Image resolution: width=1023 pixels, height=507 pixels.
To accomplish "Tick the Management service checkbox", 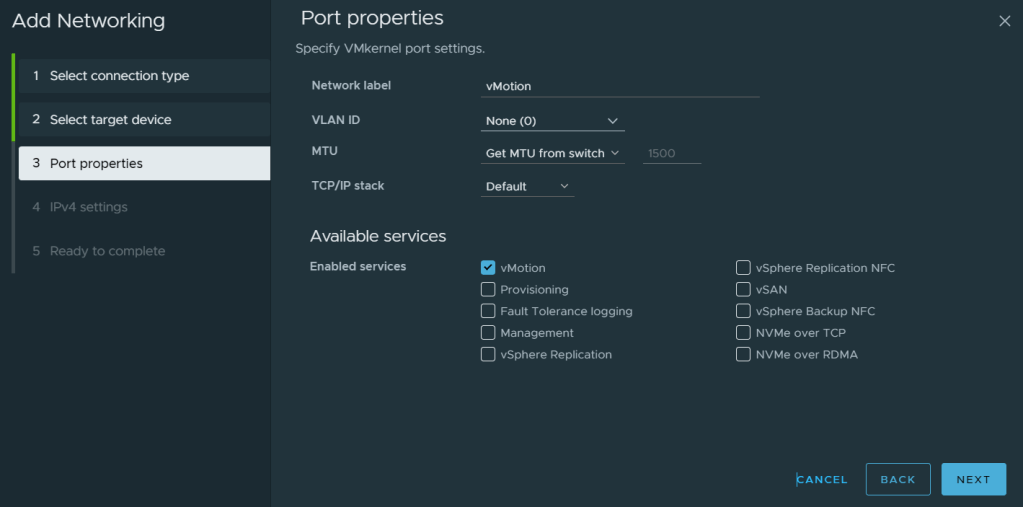I will pyautogui.click(x=488, y=333).
